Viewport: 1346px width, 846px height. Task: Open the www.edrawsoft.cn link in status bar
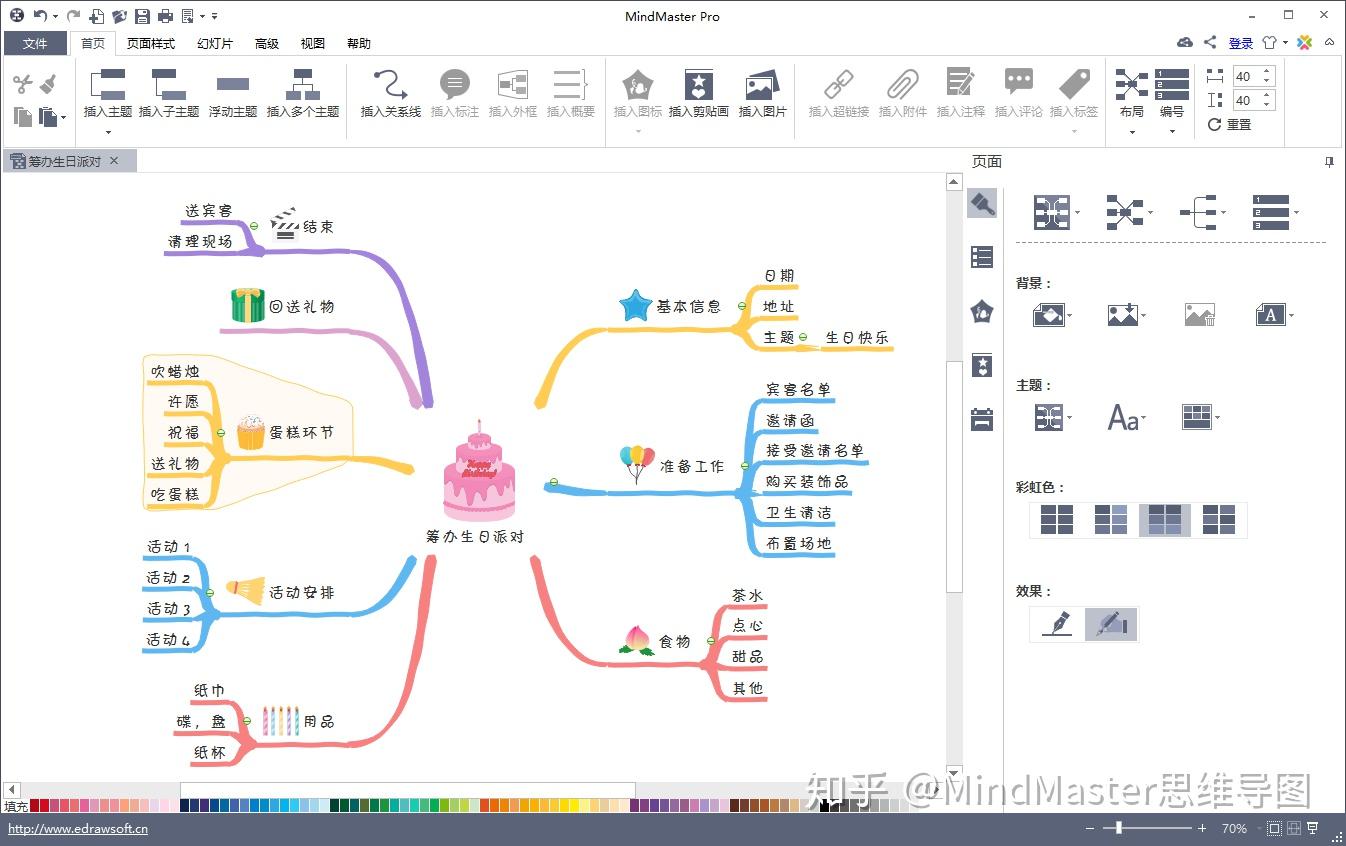pyautogui.click(x=78, y=829)
